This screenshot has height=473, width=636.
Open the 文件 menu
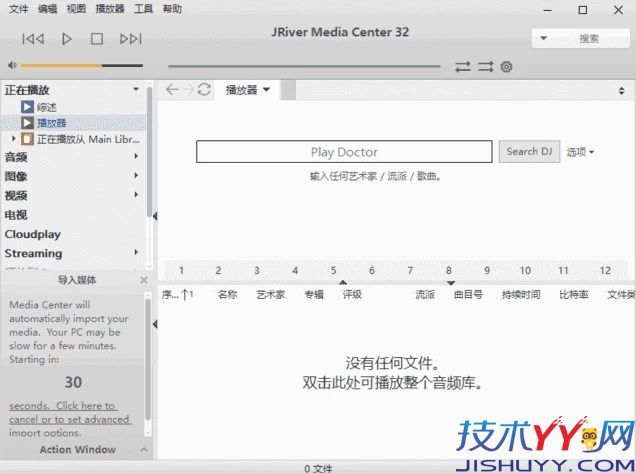(18, 9)
